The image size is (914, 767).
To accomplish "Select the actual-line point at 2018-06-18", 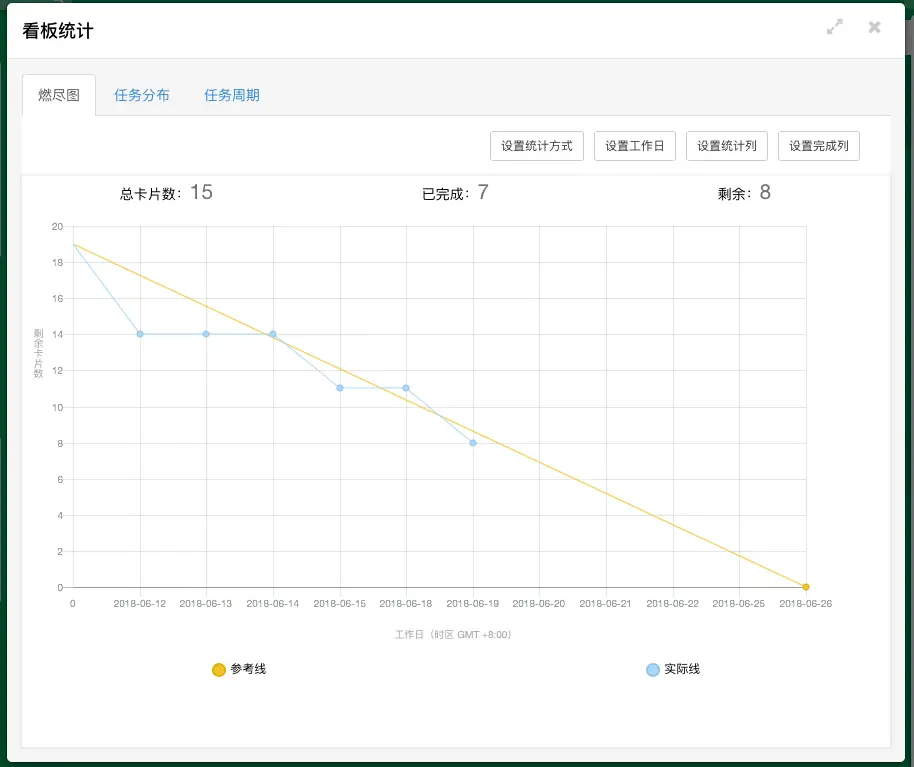I will (406, 388).
